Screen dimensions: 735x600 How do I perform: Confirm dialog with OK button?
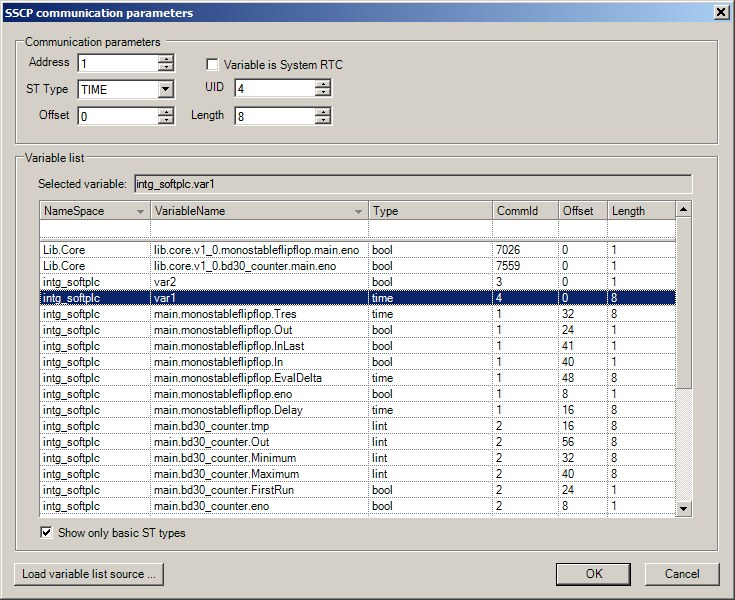click(x=594, y=574)
